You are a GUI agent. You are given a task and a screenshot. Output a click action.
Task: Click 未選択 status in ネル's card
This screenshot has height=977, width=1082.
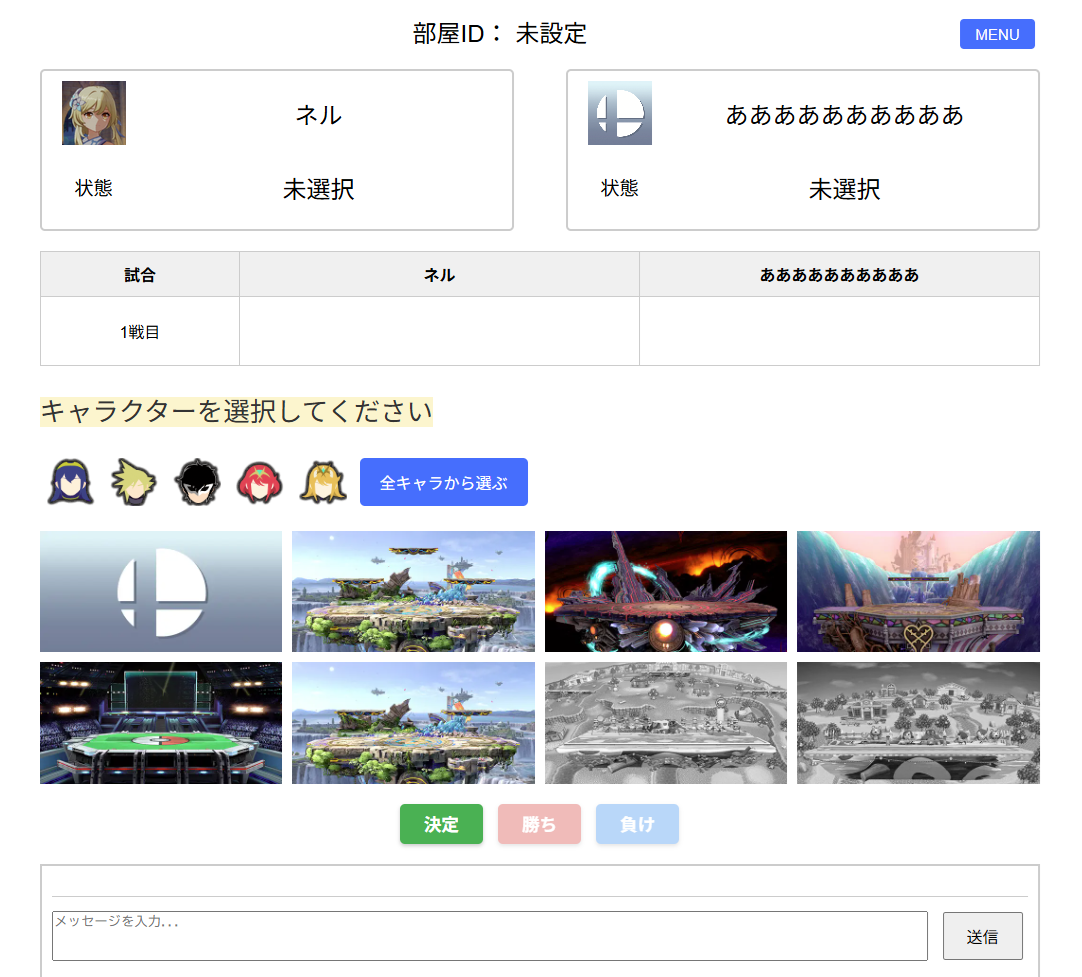[319, 189]
